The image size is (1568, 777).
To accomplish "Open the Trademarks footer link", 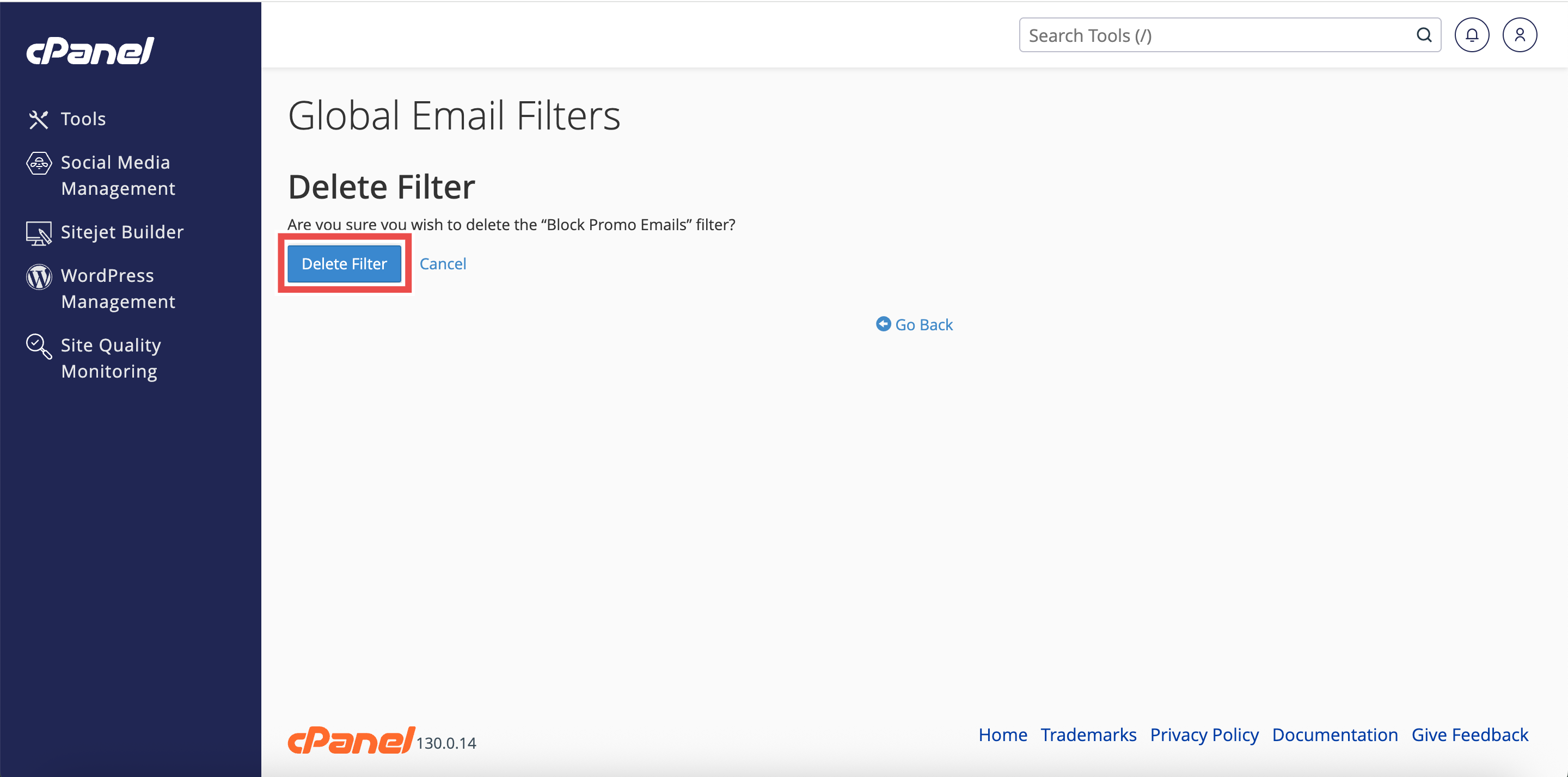I will (1088, 735).
